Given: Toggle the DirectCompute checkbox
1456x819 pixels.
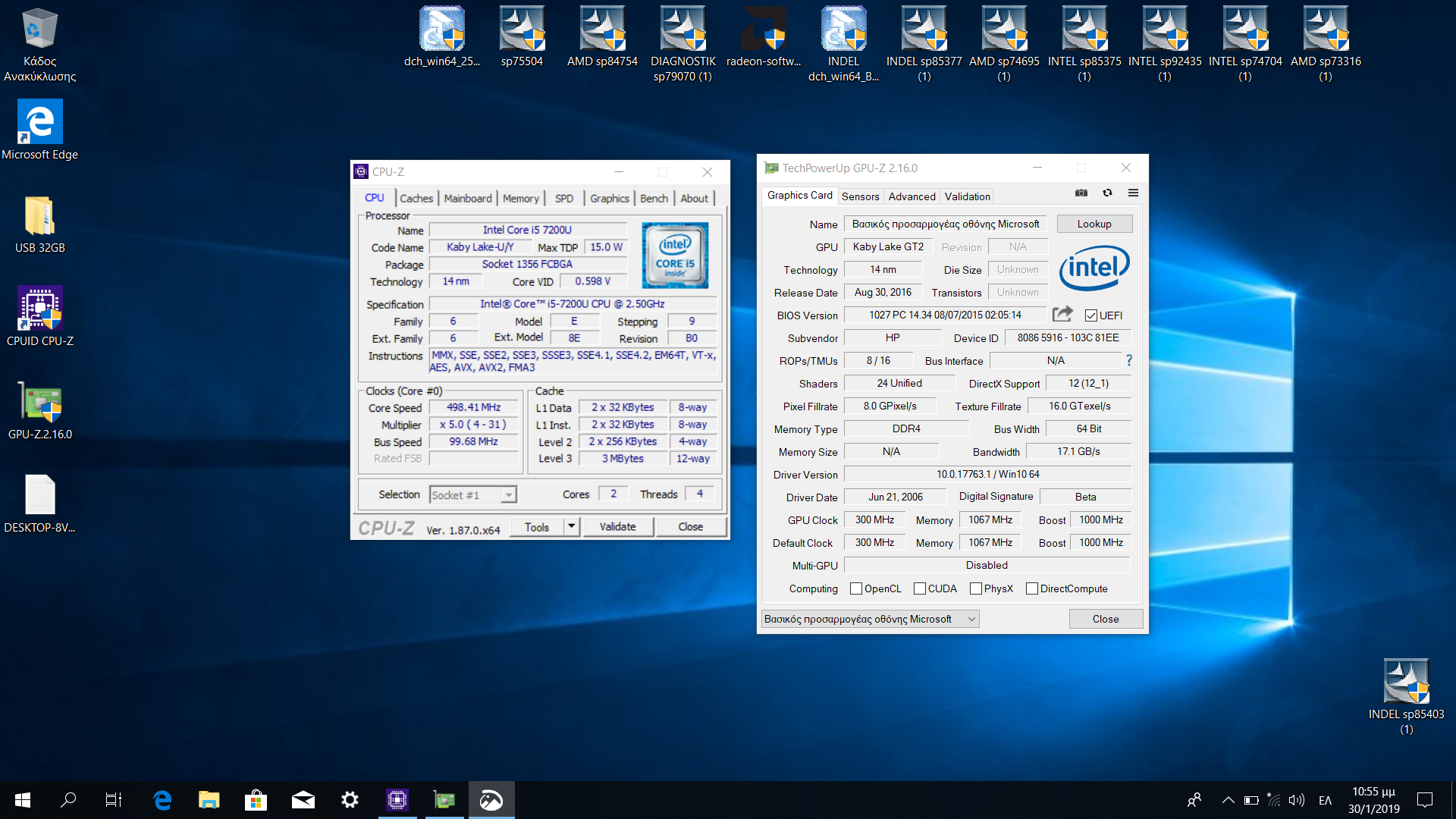Looking at the screenshot, I should click(1032, 588).
